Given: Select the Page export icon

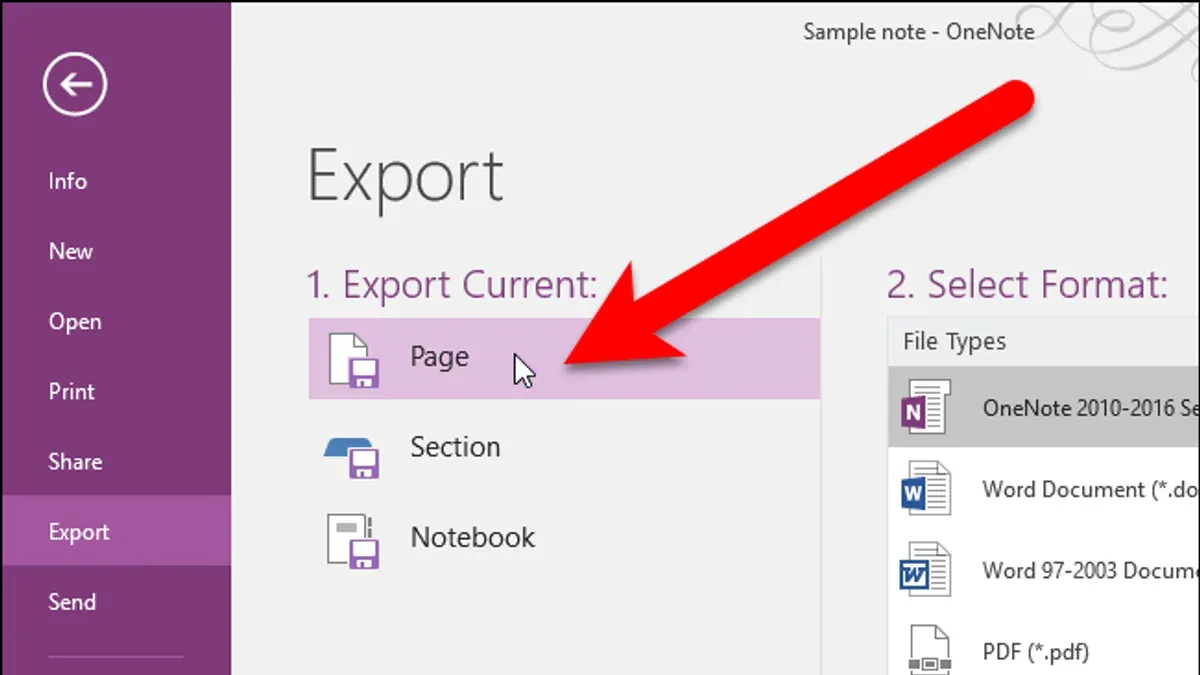Looking at the screenshot, I should 353,359.
